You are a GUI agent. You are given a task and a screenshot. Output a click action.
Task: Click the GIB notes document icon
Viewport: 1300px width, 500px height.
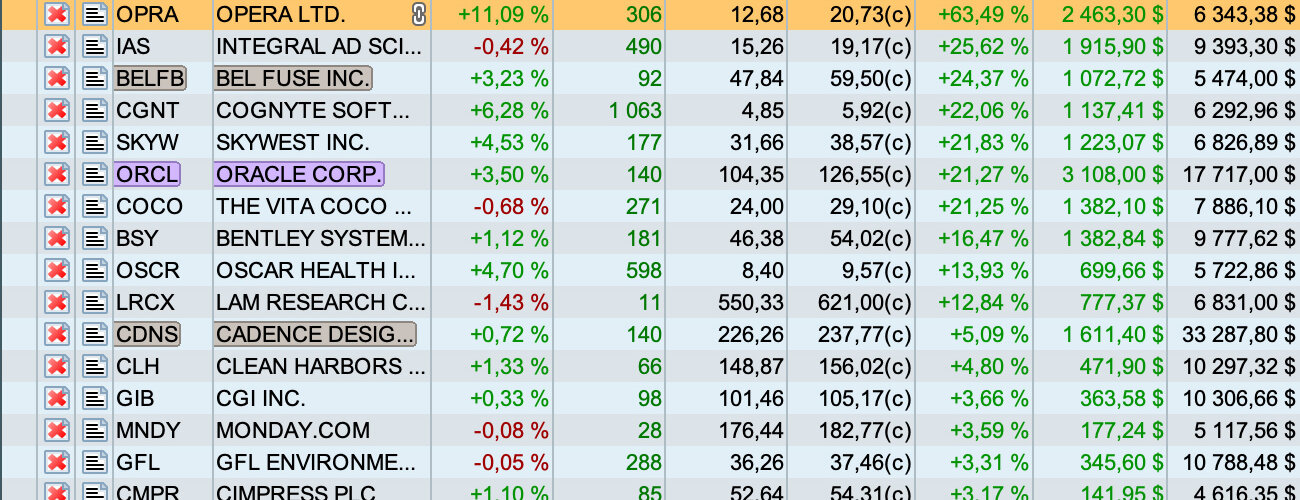point(95,399)
